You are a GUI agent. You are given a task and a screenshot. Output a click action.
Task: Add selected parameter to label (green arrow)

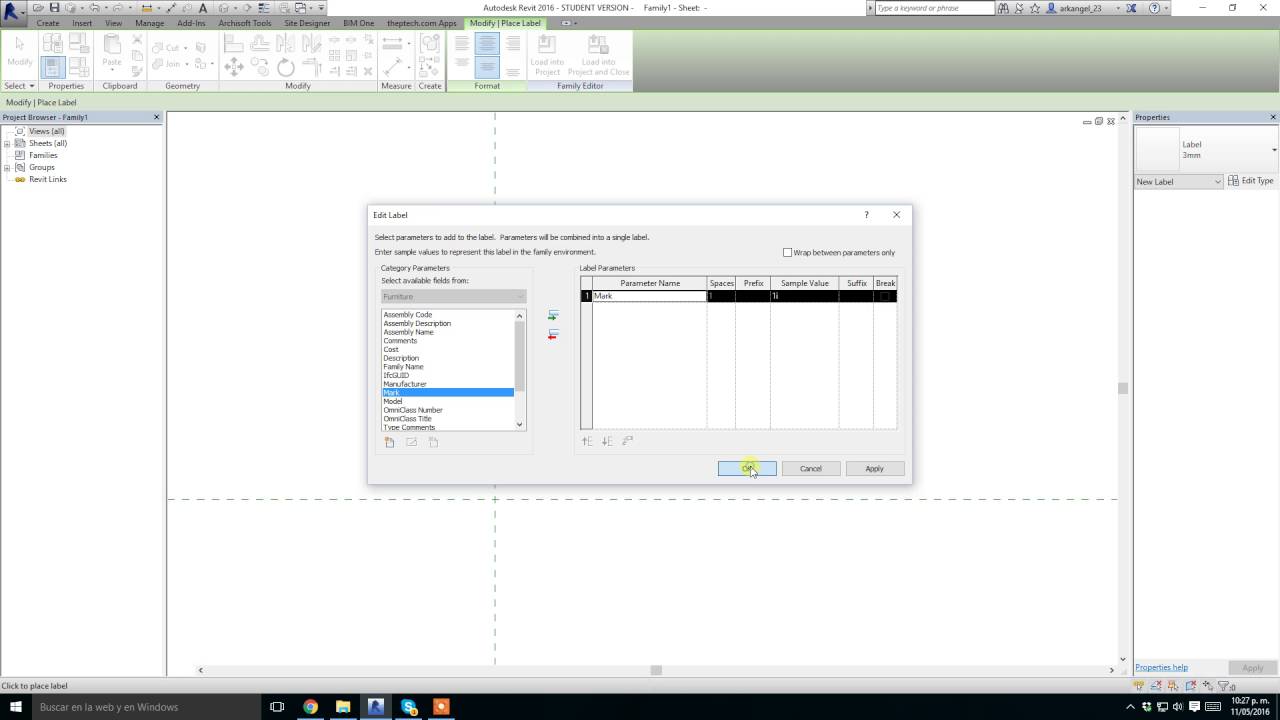point(553,316)
